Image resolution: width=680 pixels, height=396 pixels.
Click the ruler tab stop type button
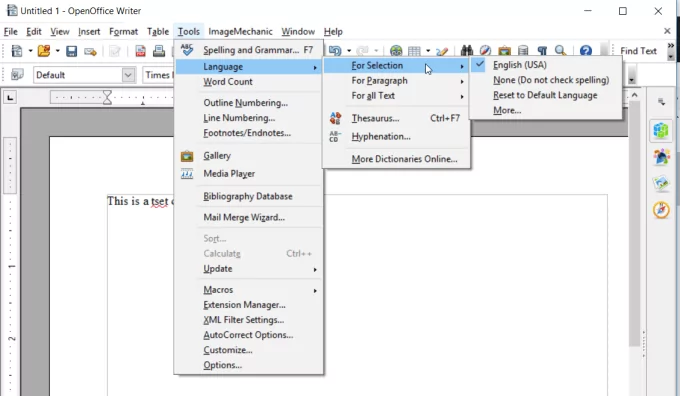click(x=10, y=97)
